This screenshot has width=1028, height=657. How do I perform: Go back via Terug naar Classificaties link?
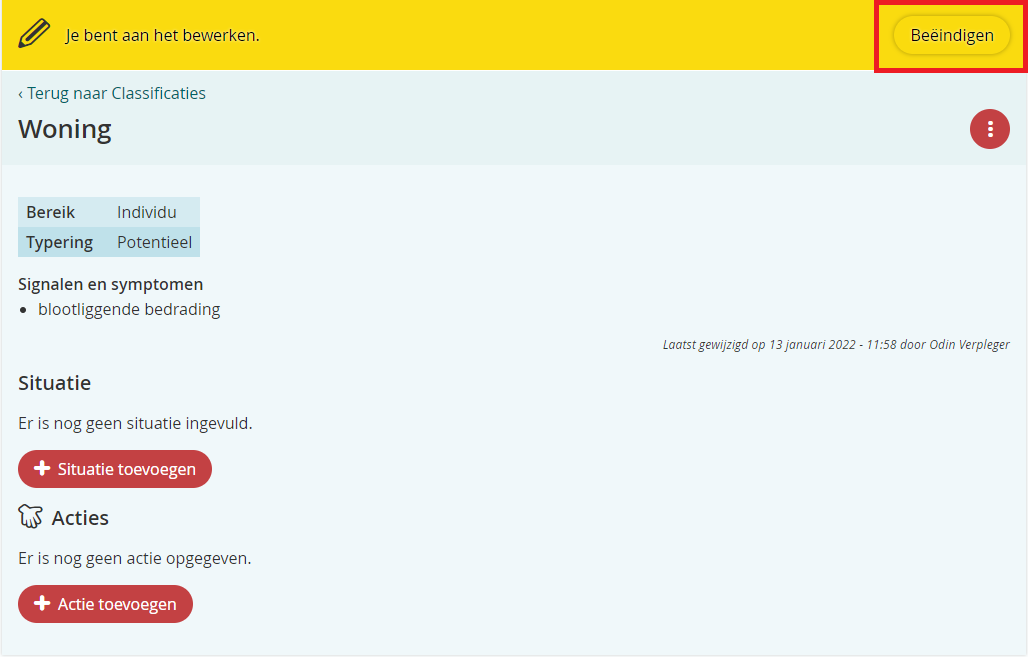tap(112, 93)
